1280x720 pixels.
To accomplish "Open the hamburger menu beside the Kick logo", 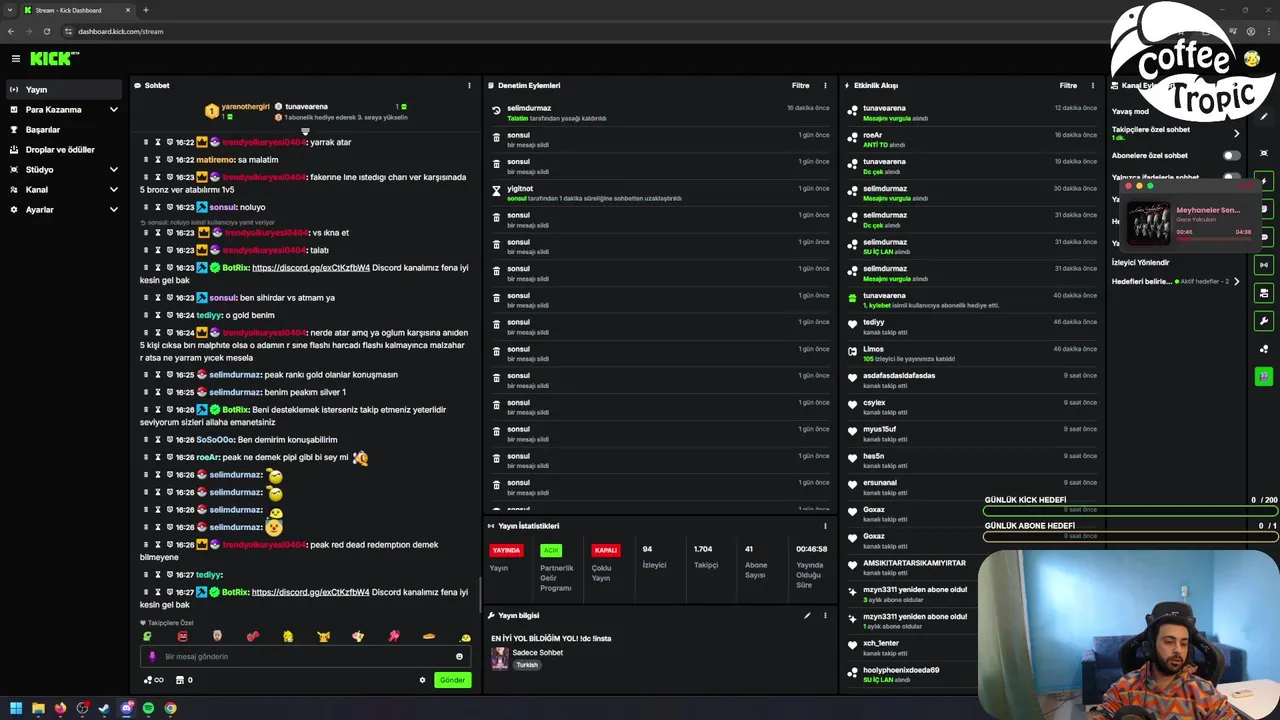I will (15, 59).
